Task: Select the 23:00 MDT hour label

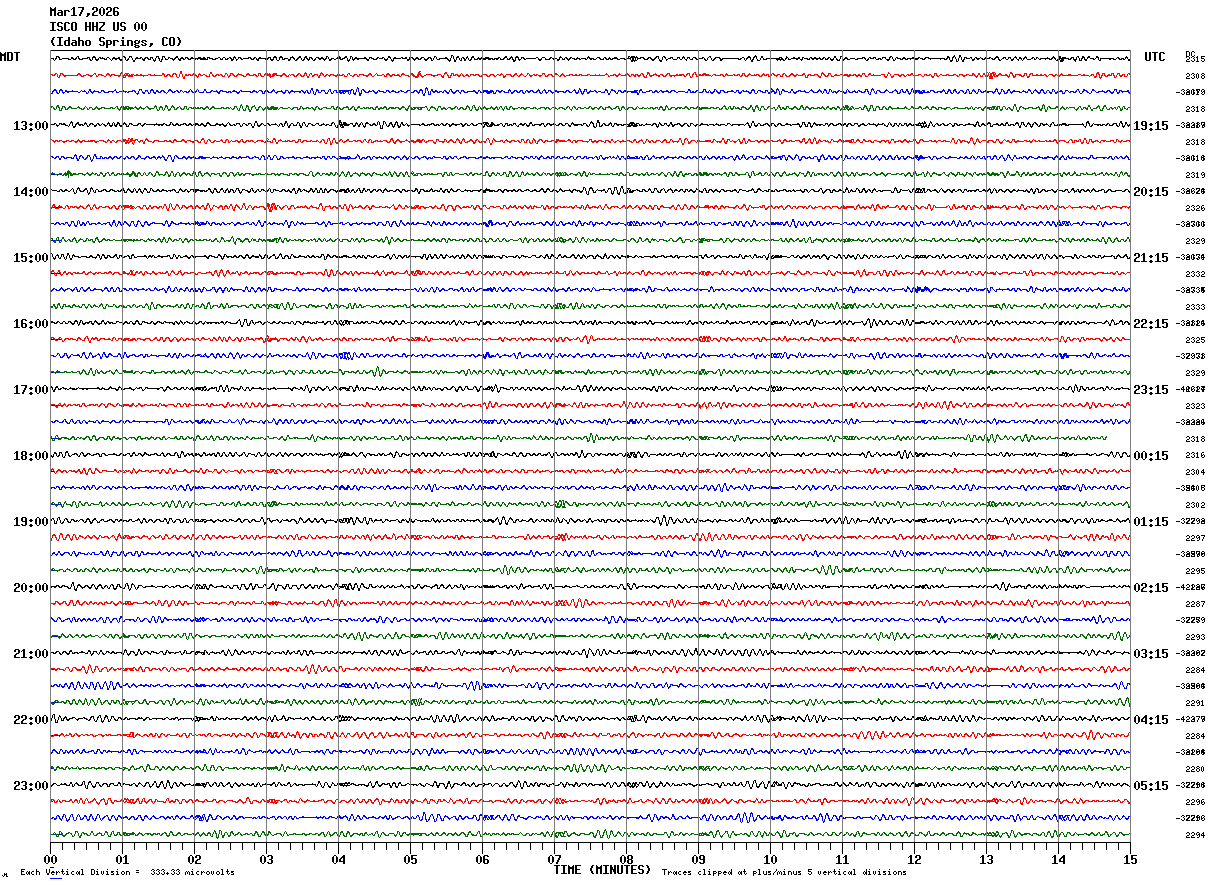Action: [30, 786]
